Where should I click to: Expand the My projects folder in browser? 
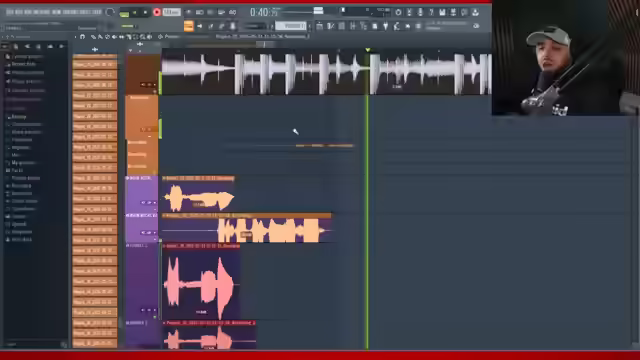click(x=21, y=162)
